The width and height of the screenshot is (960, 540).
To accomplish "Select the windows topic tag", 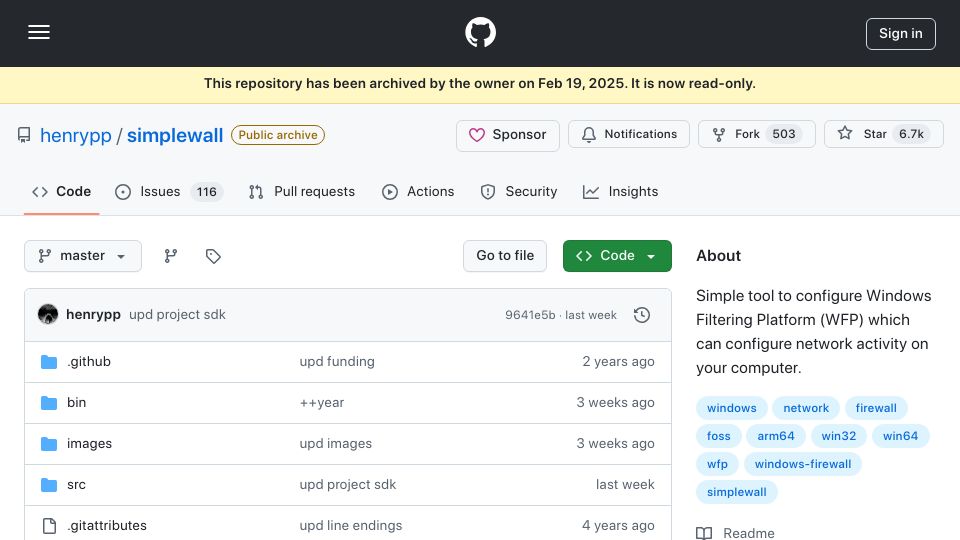I will pyautogui.click(x=732, y=408).
